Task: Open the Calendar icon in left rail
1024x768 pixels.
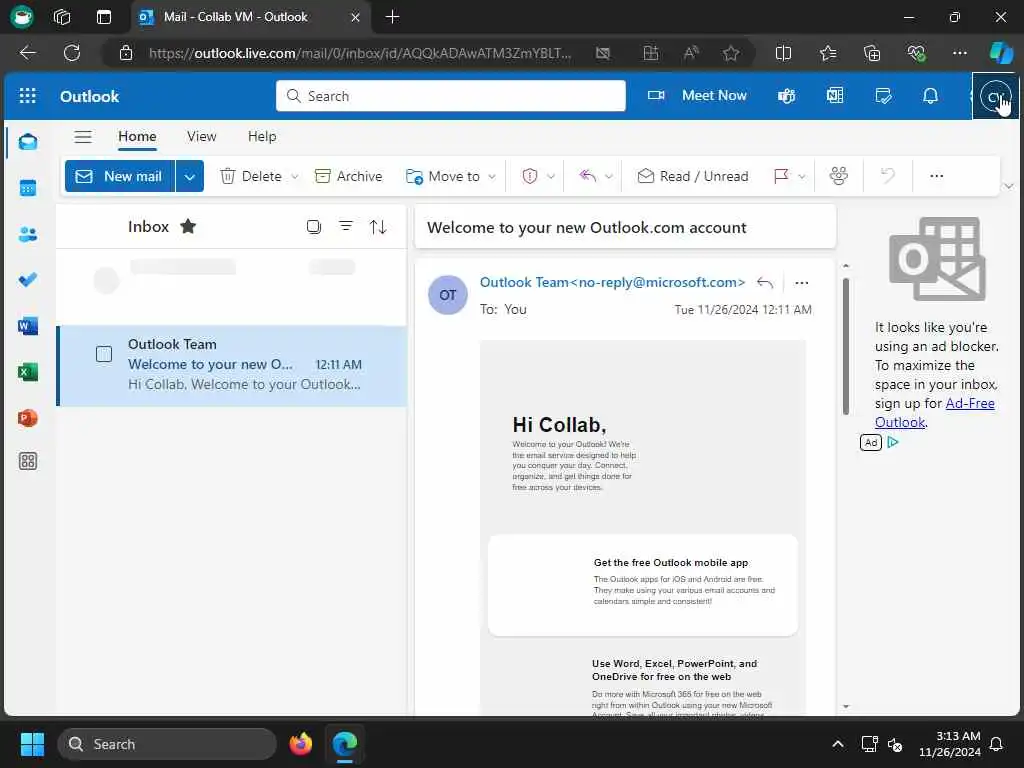Action: [x=28, y=188]
